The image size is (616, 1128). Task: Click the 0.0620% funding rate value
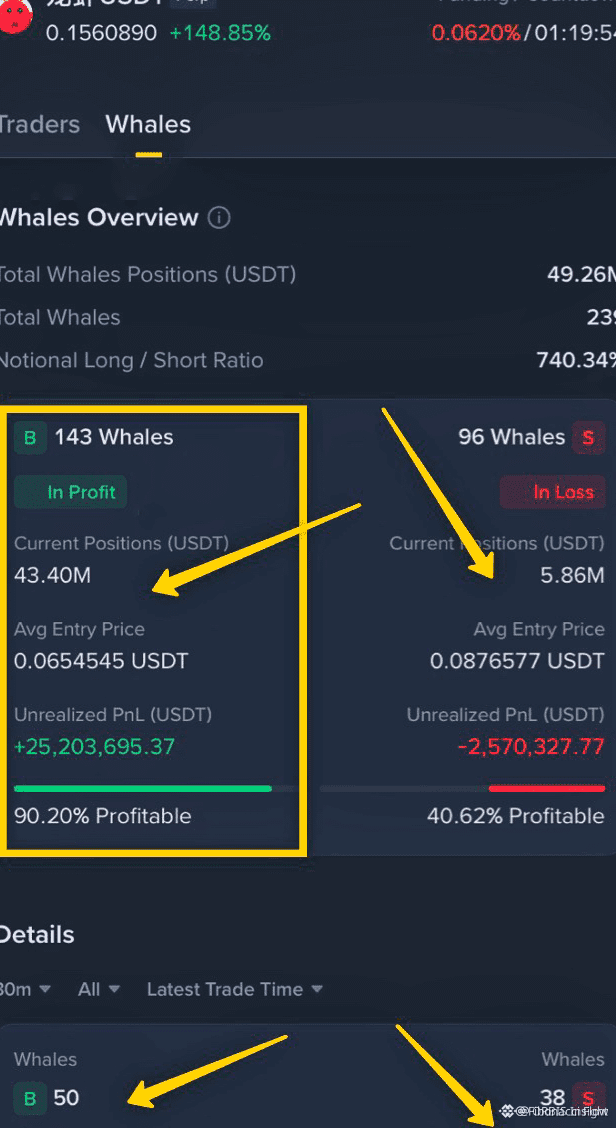(x=476, y=33)
